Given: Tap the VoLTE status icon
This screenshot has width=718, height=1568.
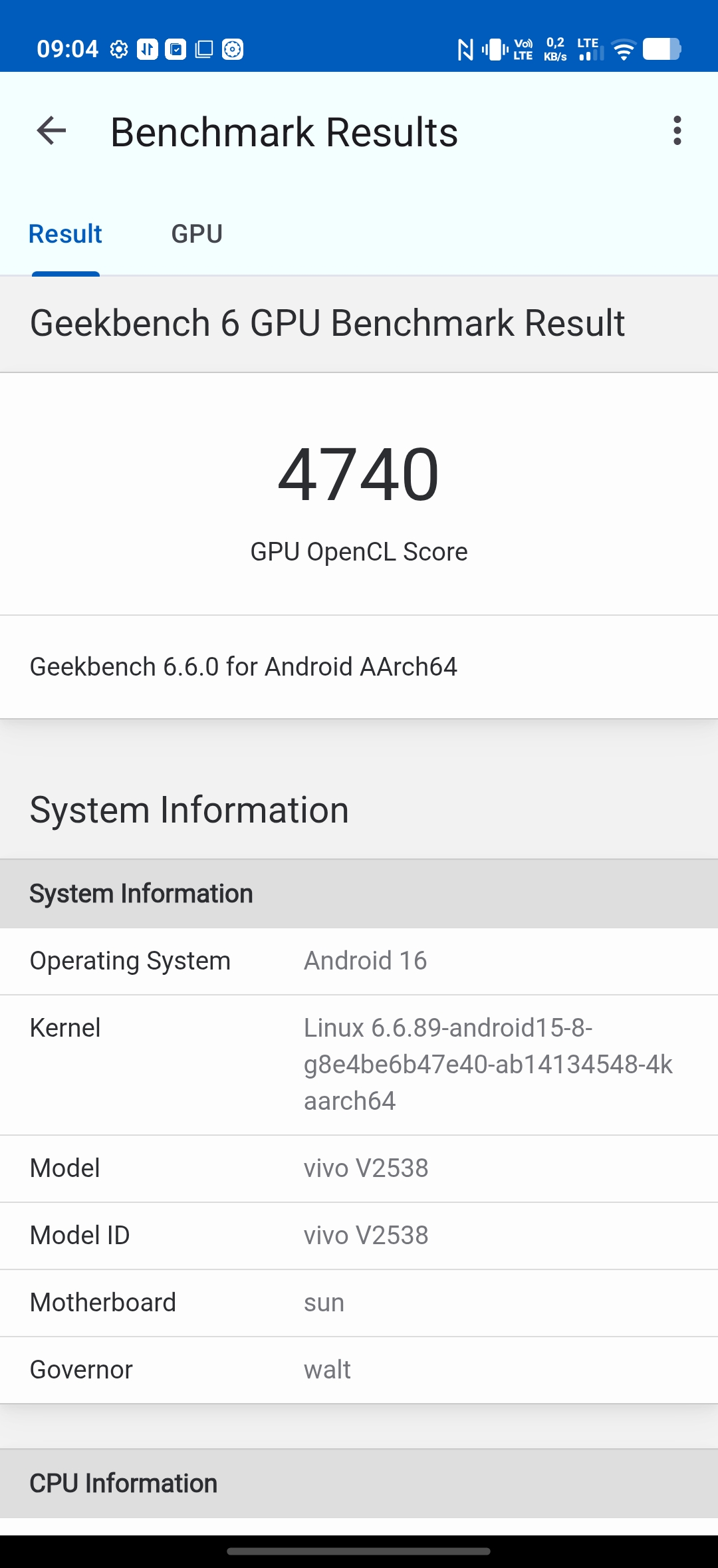Looking at the screenshot, I should (x=523, y=49).
